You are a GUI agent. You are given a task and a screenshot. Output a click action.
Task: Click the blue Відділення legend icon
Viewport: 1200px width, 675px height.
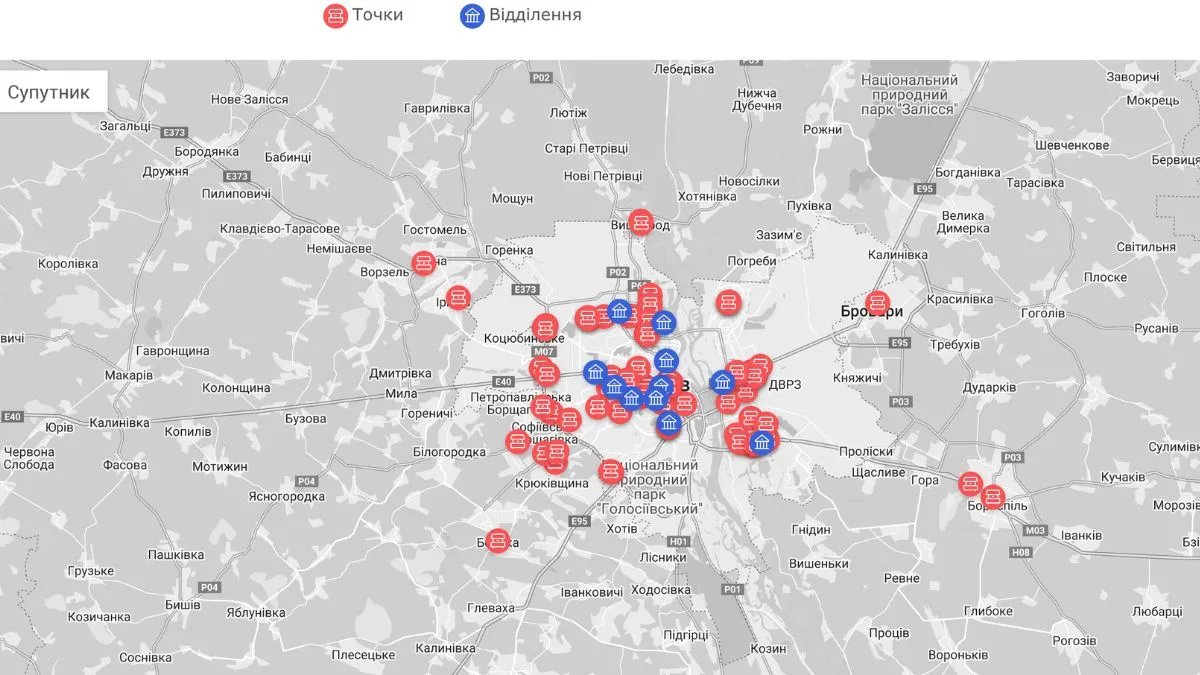472,15
